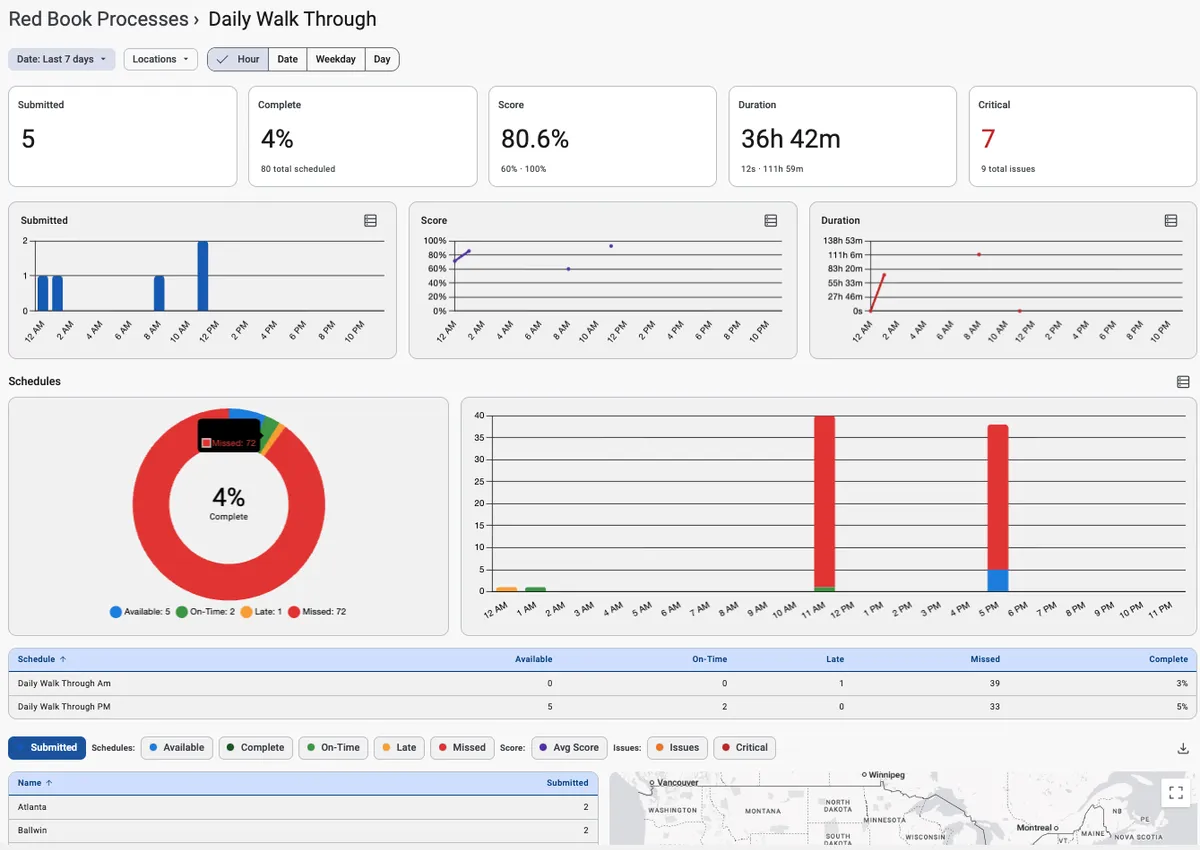Open the Locations dropdown

point(161,59)
